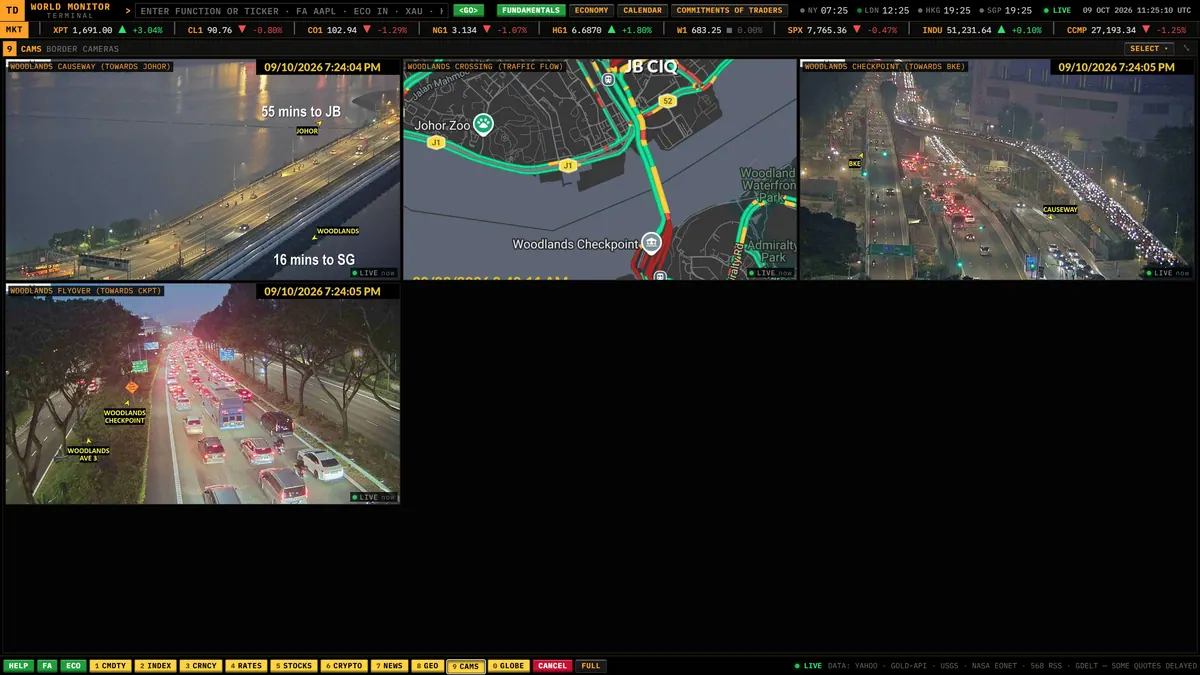The height and width of the screenshot is (675, 1200).
Task: Click the HG1 copper ticker quote
Action: coord(601,30)
